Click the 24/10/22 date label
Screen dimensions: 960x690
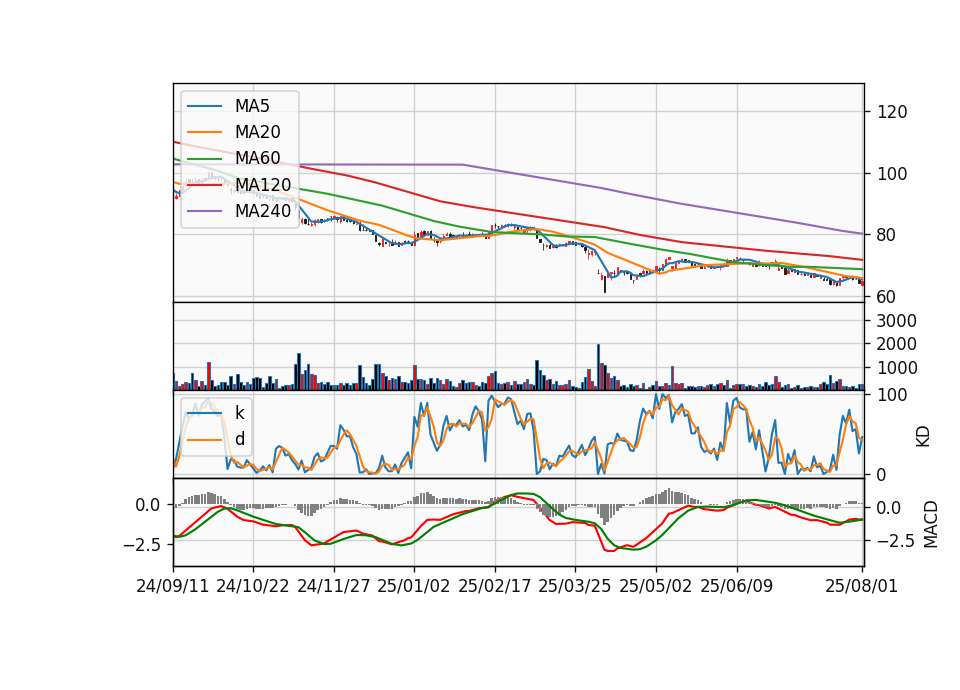click(253, 586)
